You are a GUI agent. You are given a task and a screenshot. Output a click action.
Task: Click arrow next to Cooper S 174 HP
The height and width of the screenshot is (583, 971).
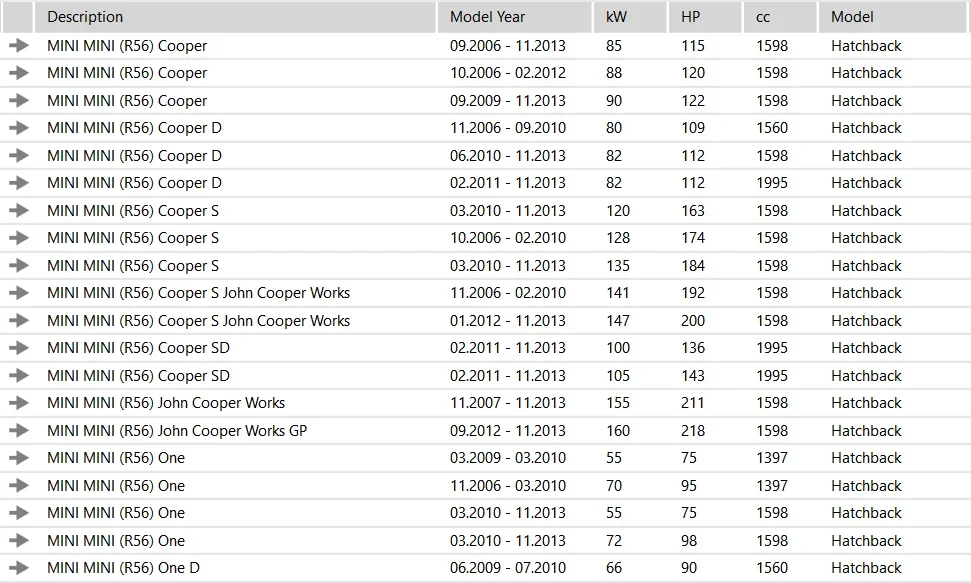19,238
